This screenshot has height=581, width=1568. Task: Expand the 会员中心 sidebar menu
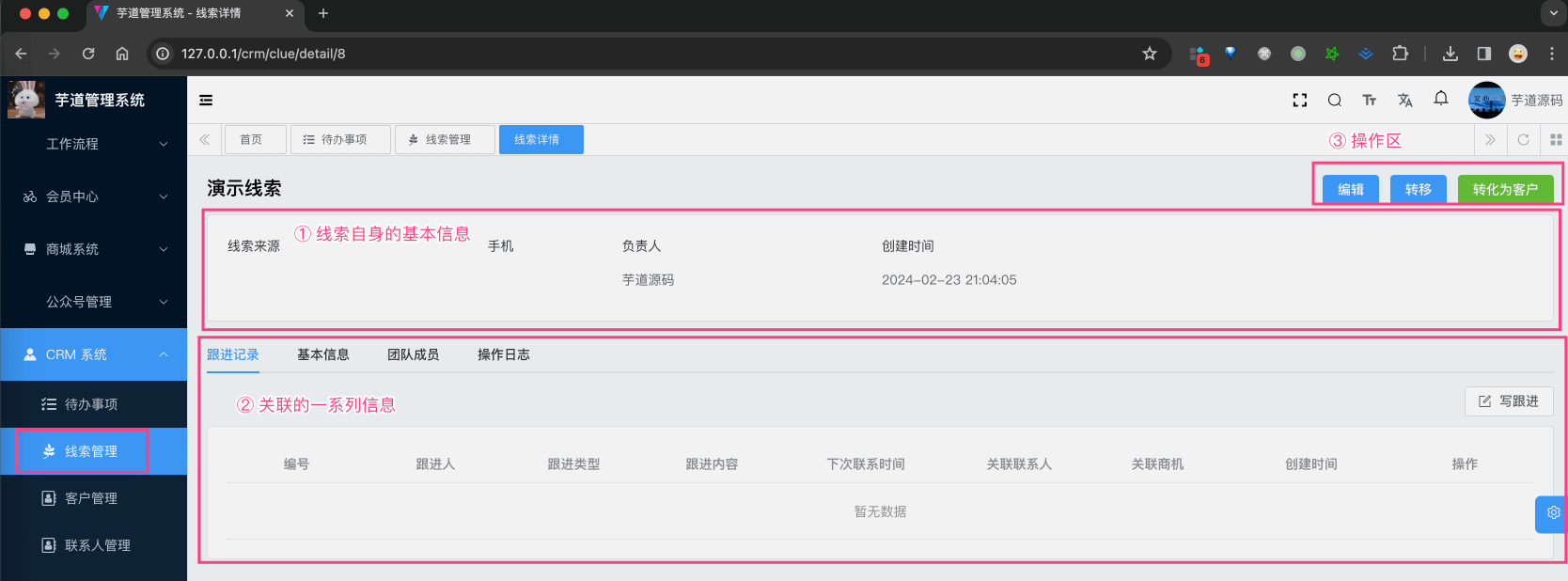(94, 196)
